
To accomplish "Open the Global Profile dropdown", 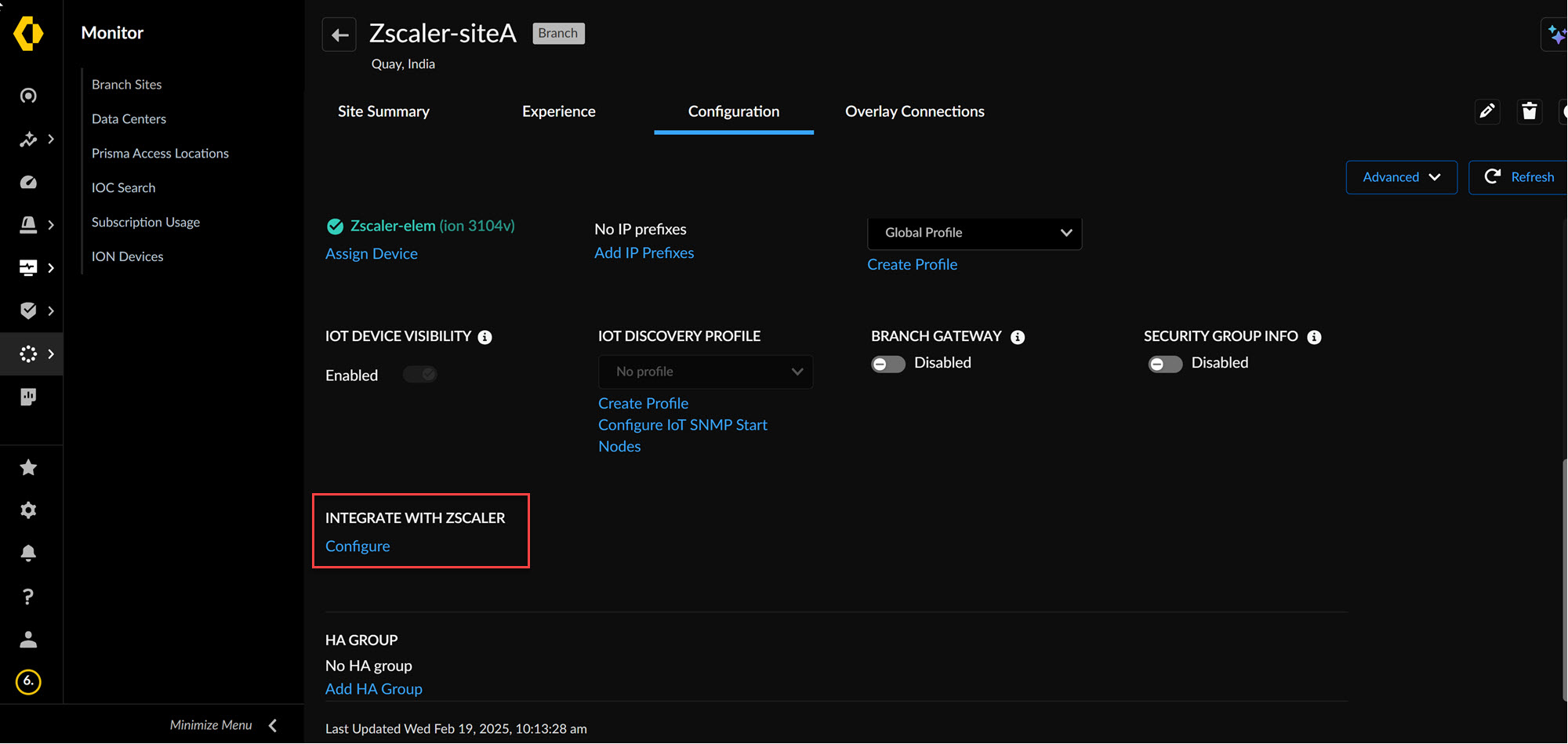I will coord(975,233).
